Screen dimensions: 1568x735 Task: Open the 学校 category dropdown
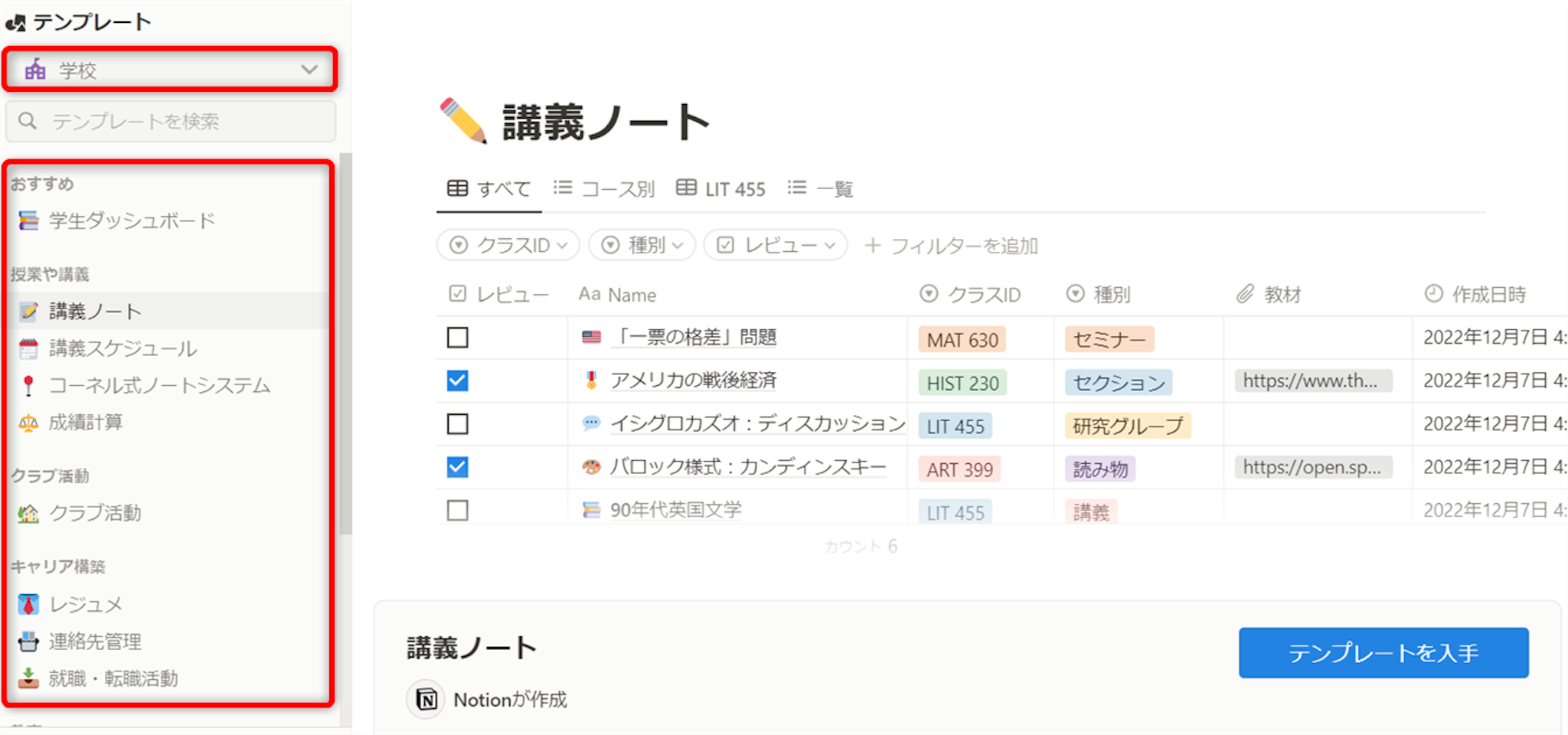(170, 70)
